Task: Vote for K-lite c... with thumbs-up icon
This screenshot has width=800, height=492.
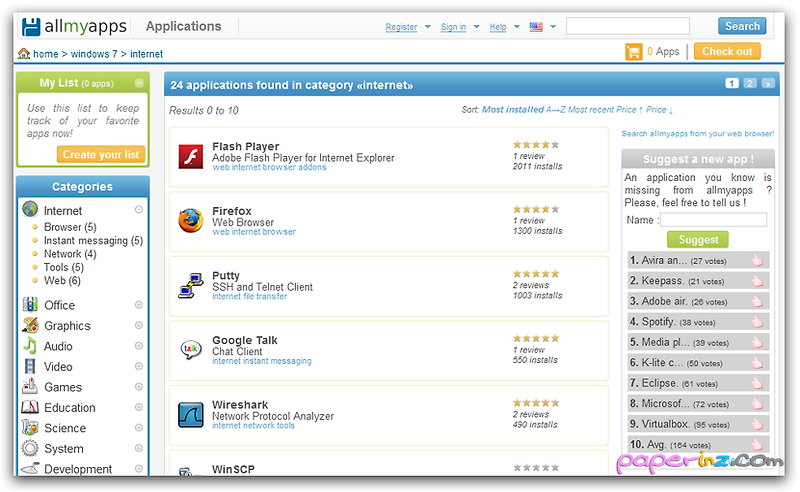Action: tap(757, 362)
